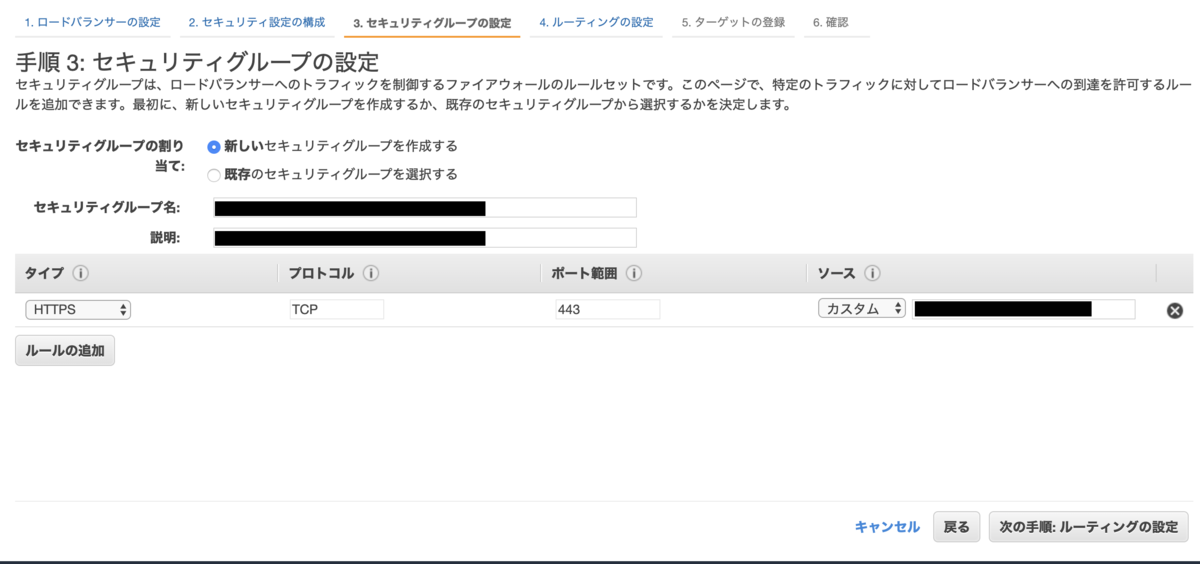Click the info icon next to タイプ

(80, 273)
